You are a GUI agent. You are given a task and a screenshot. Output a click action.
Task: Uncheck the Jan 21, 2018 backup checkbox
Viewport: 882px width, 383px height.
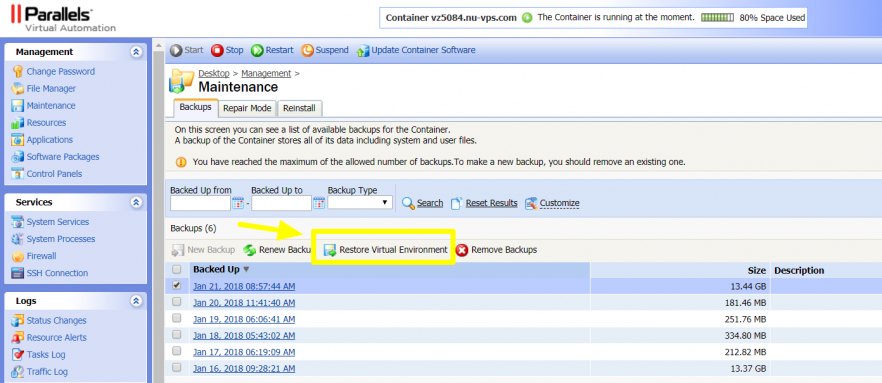[177, 286]
